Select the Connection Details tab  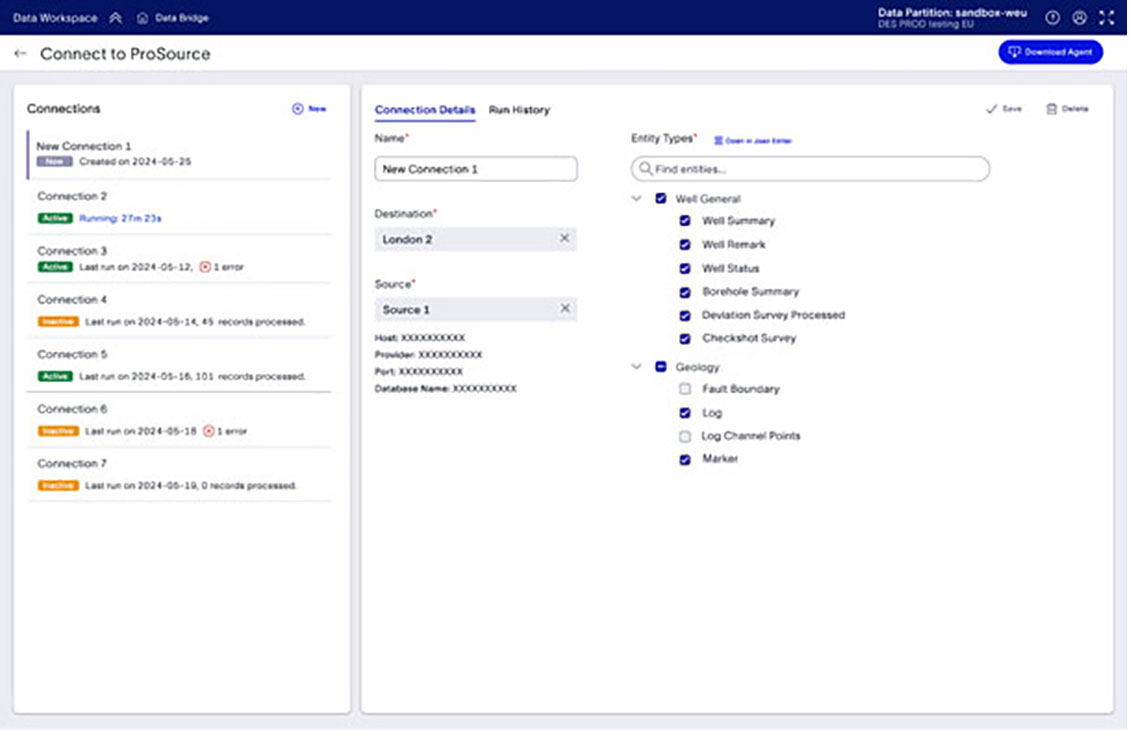(424, 110)
